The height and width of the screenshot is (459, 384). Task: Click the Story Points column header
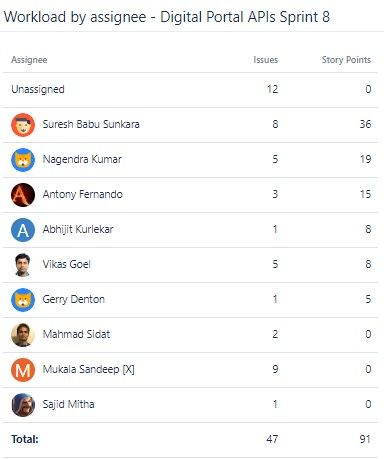pos(346,60)
